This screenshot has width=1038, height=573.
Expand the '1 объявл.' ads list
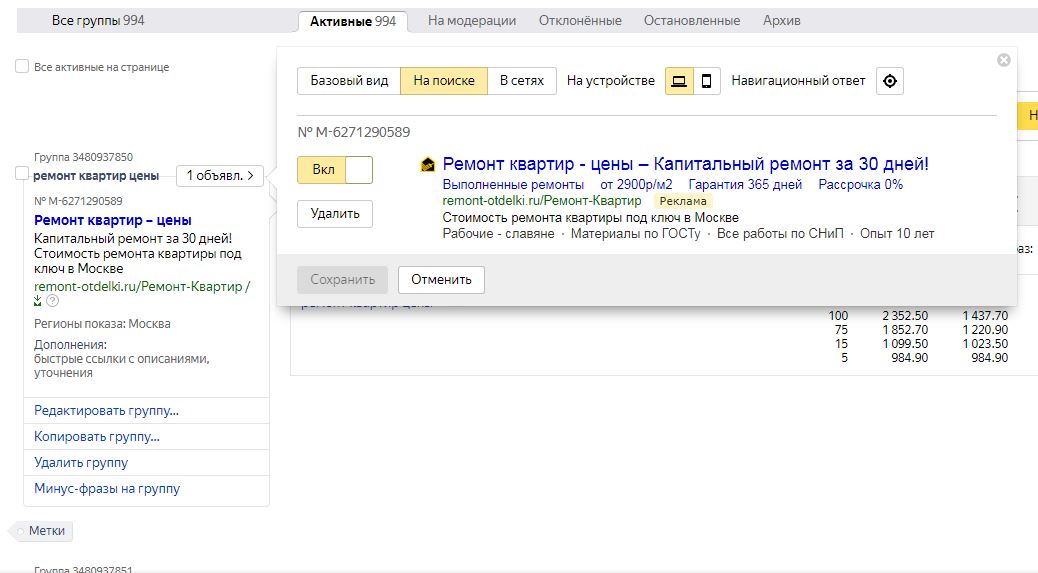click(220, 175)
